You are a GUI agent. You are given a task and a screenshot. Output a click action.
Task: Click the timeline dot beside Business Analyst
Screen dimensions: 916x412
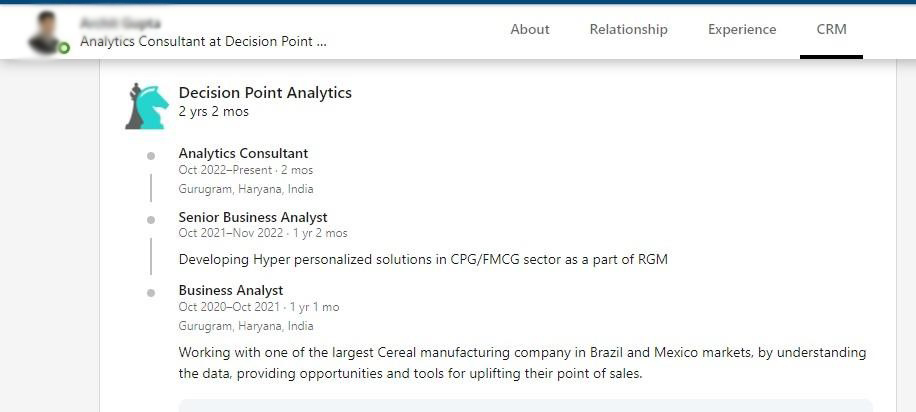[151, 293]
